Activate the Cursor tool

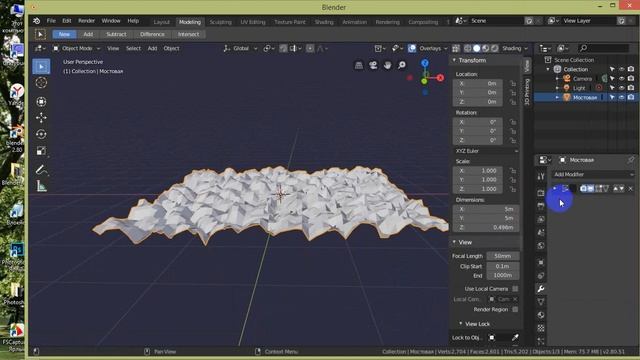pyautogui.click(x=41, y=83)
